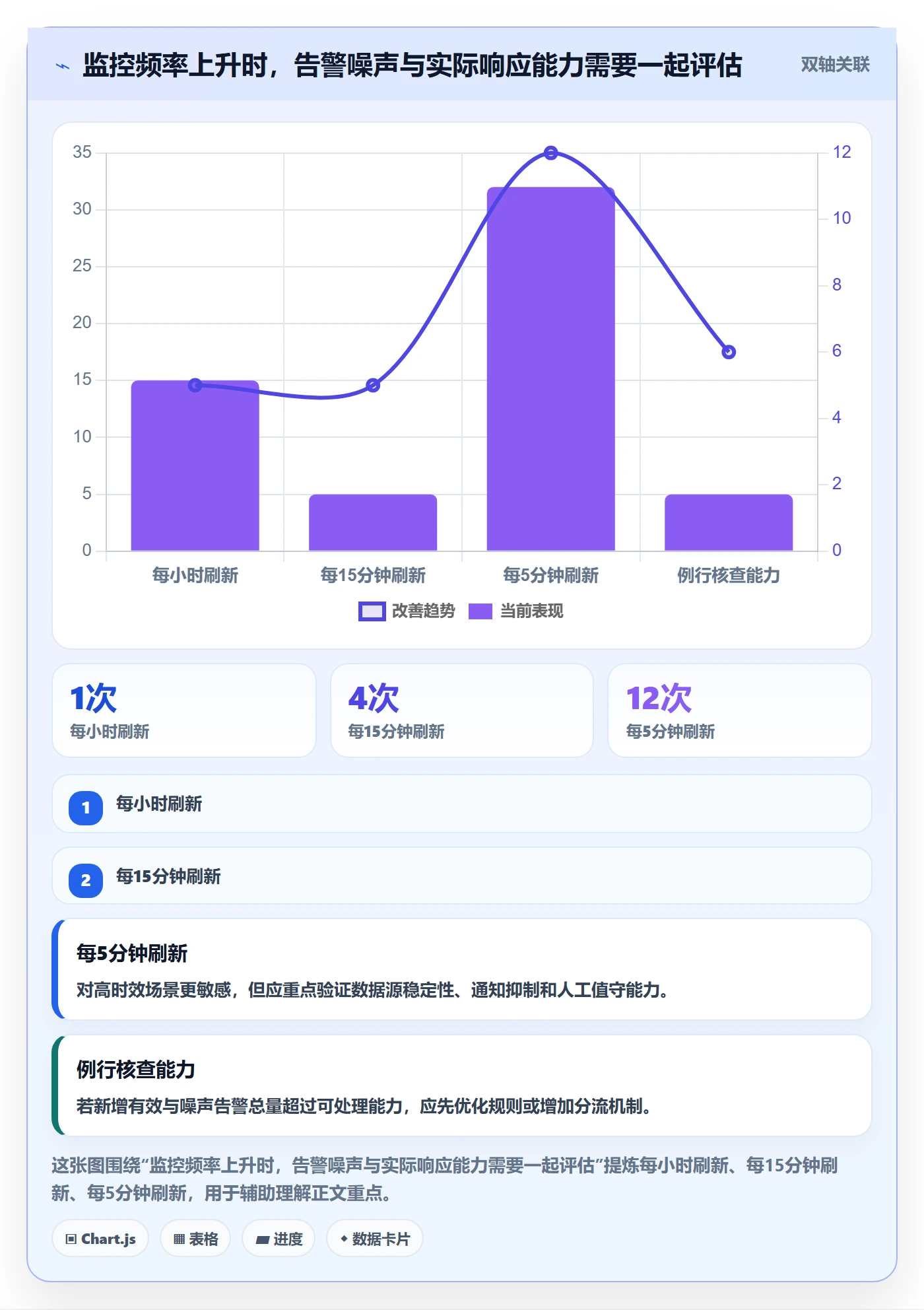This screenshot has height=1310, width=924.
Task: Click the left axis value 35
Action: coord(82,153)
